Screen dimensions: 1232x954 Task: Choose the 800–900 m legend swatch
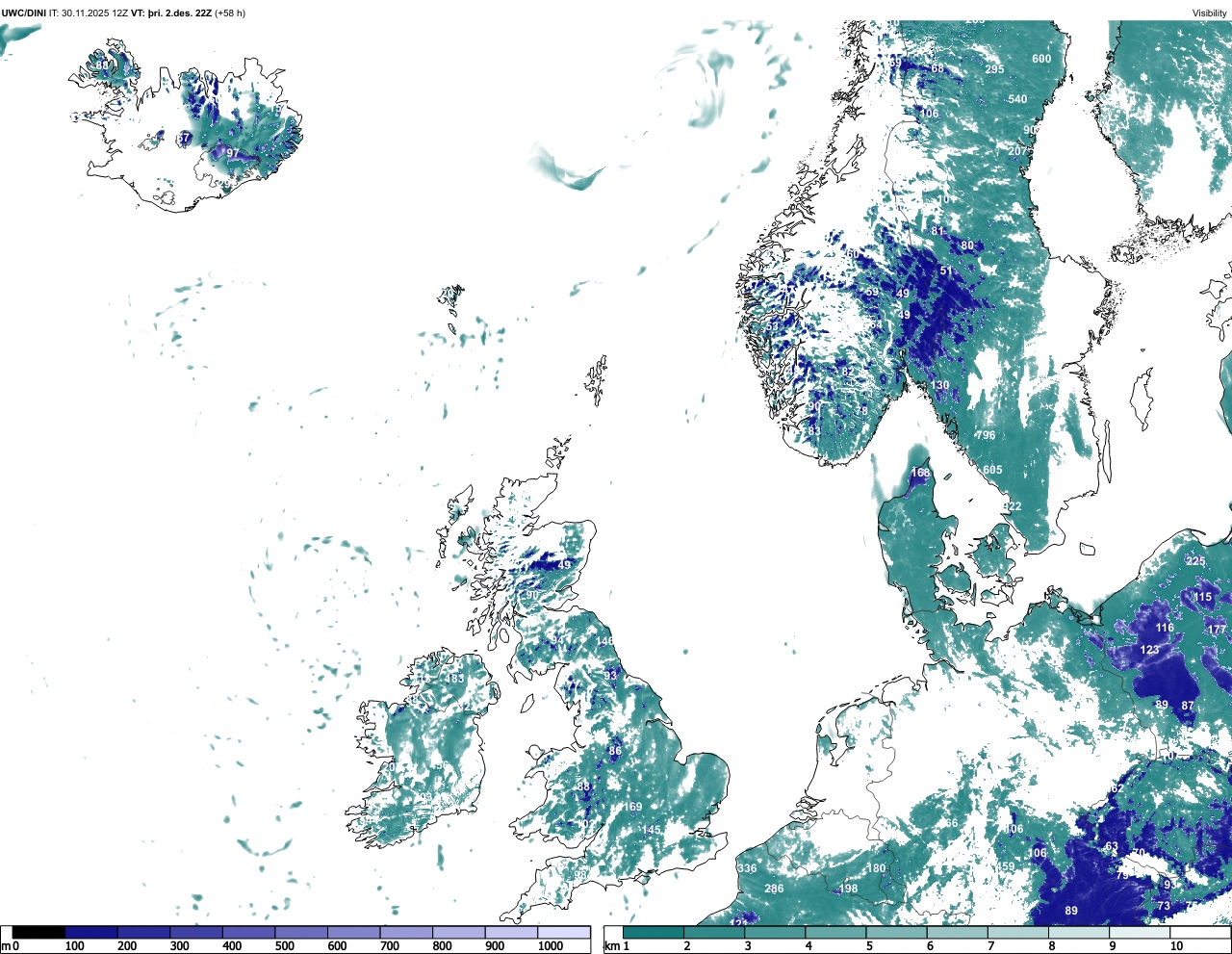click(458, 932)
